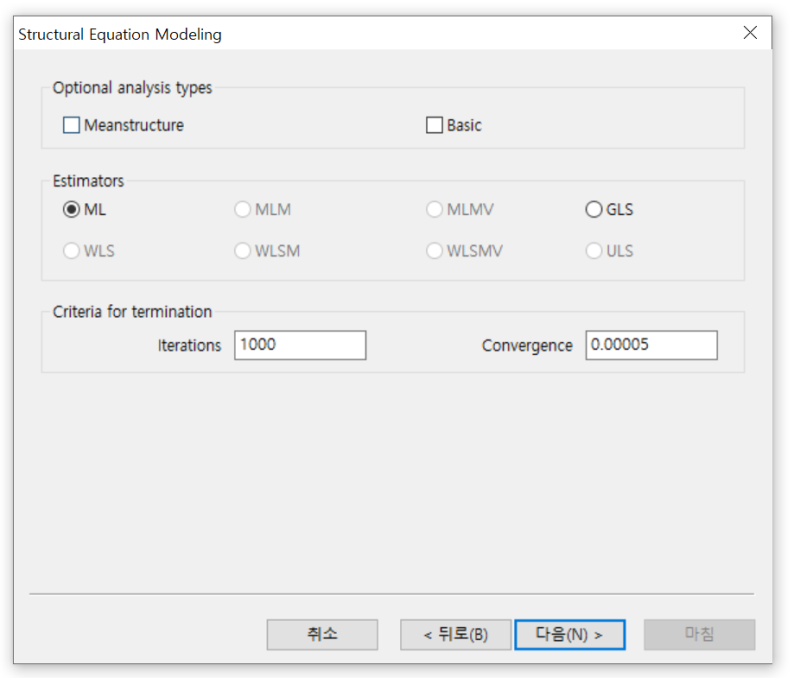Go back with the 뒤로(B) button

[456, 635]
